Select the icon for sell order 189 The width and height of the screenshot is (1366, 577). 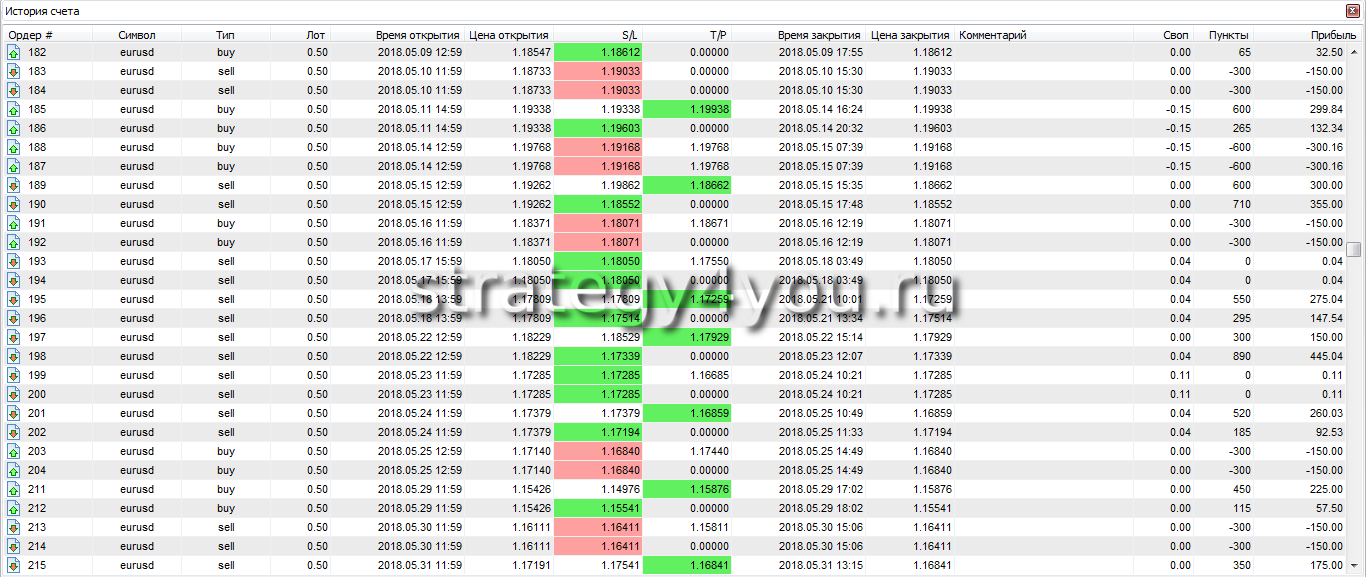[14, 185]
